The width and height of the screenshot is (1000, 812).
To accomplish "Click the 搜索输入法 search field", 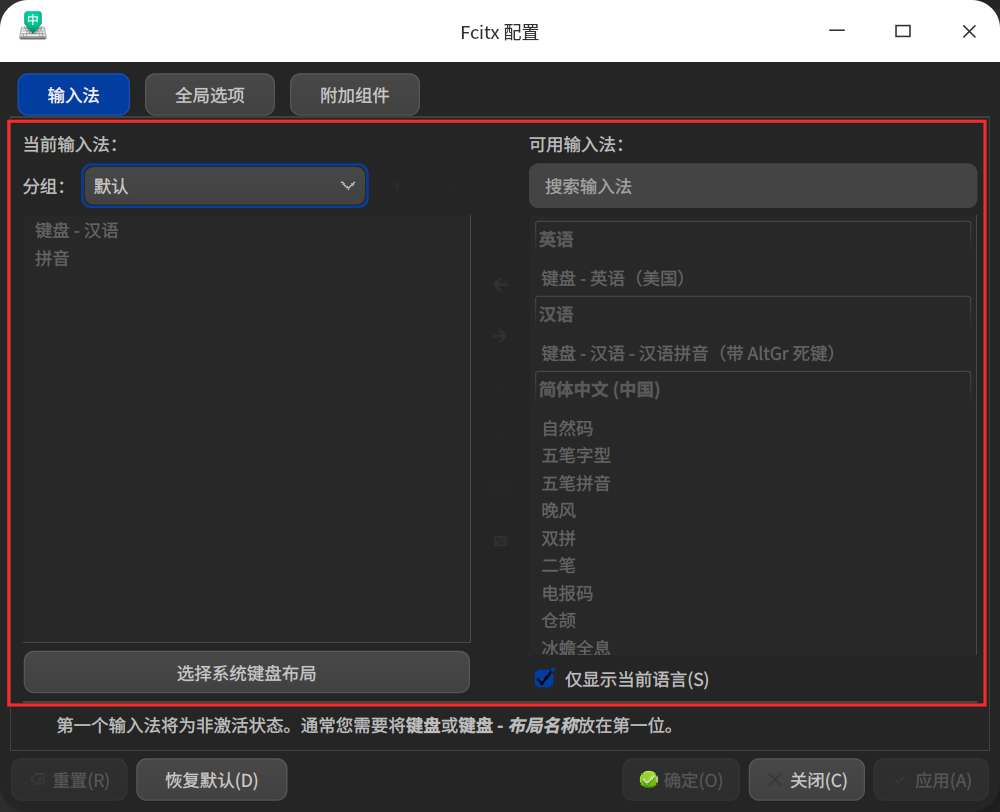I will [753, 185].
